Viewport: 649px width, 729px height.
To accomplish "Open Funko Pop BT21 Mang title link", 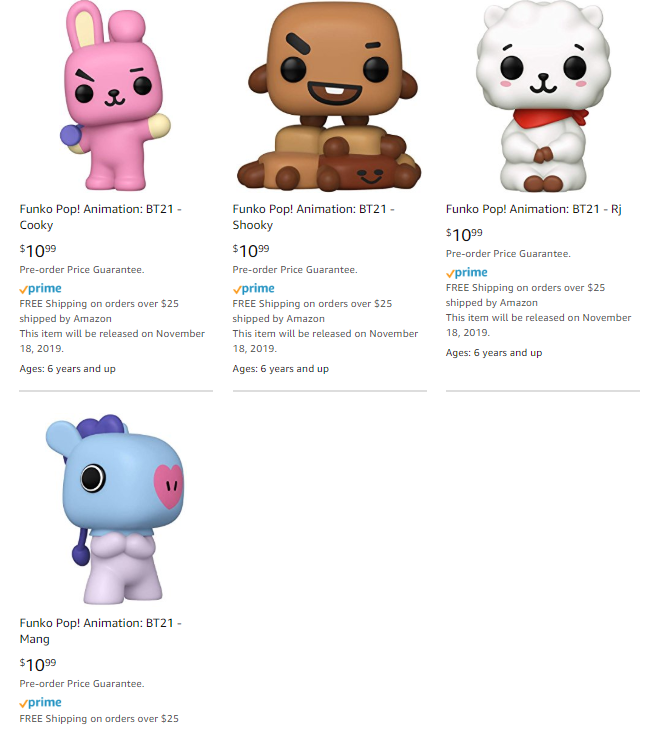I will tap(100, 631).
